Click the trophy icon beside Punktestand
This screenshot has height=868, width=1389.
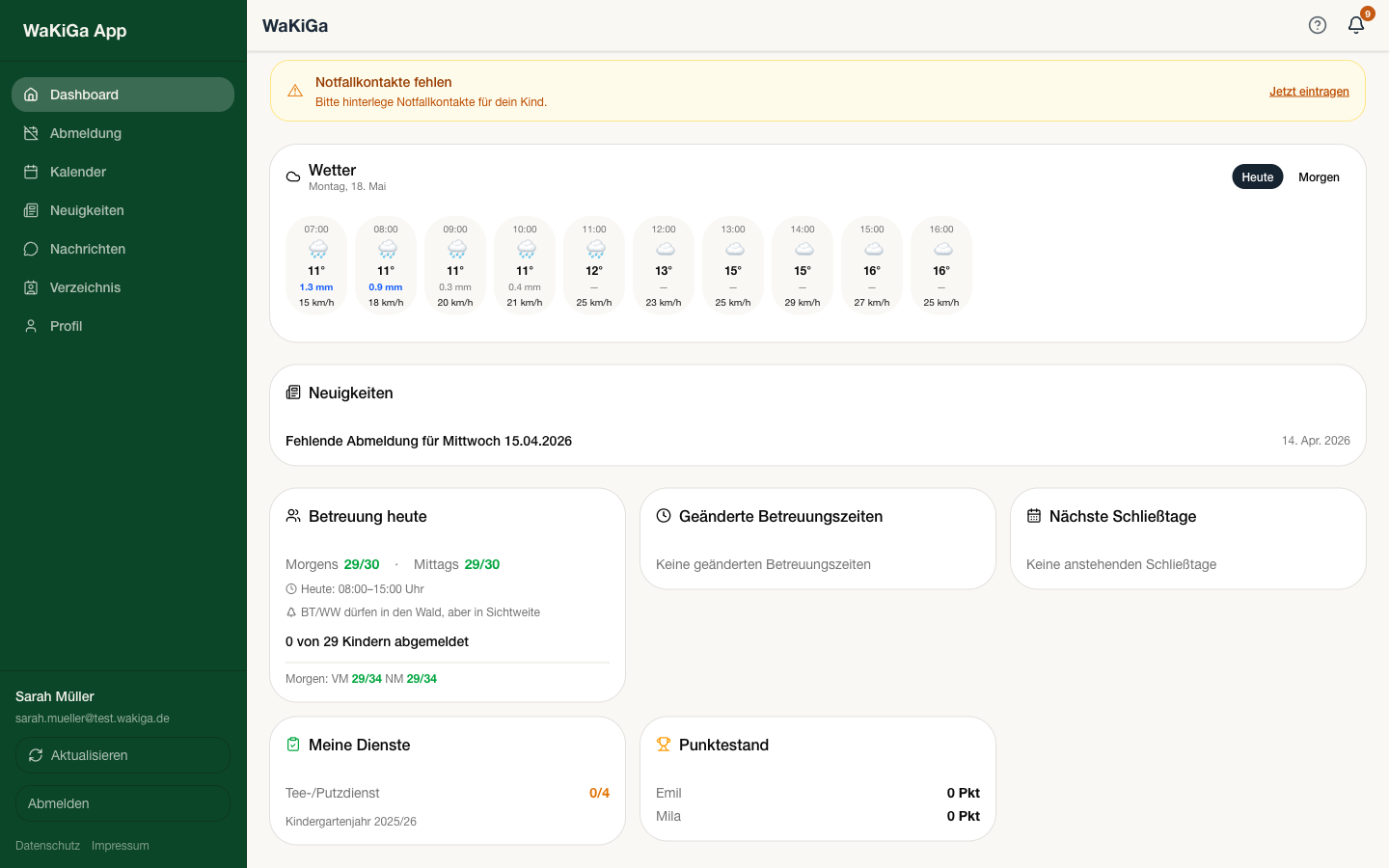point(664,745)
